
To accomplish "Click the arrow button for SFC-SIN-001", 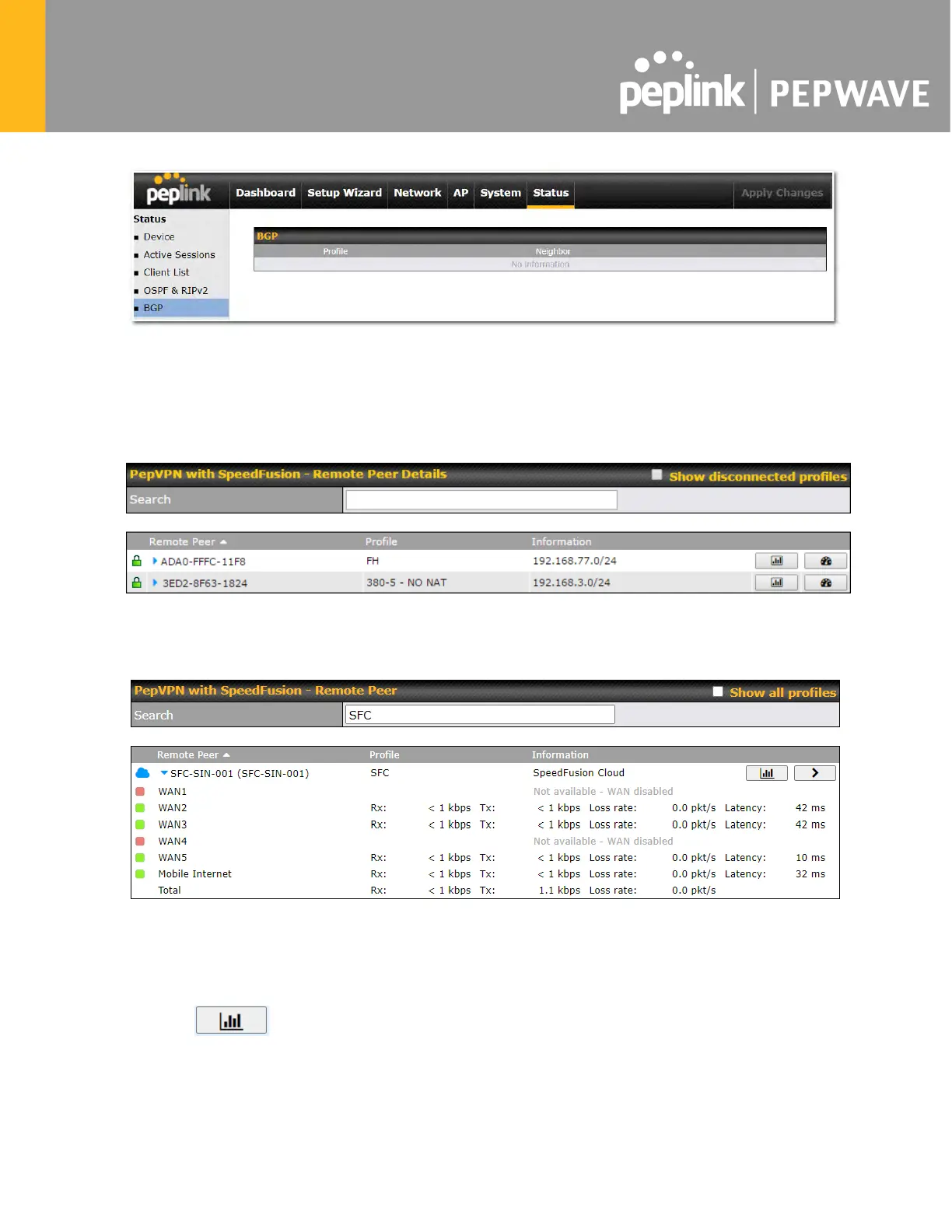I will point(815,773).
